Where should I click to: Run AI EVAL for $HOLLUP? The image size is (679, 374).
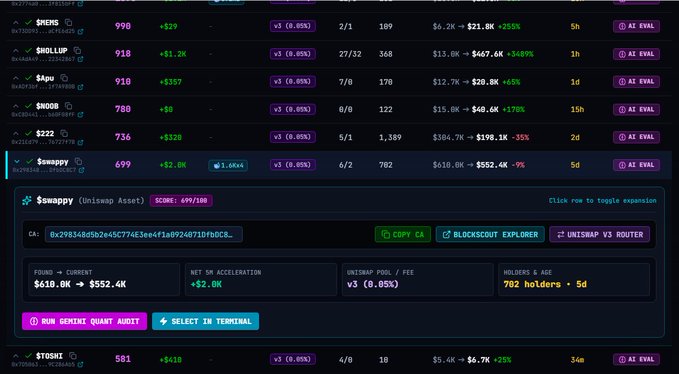(x=636, y=54)
